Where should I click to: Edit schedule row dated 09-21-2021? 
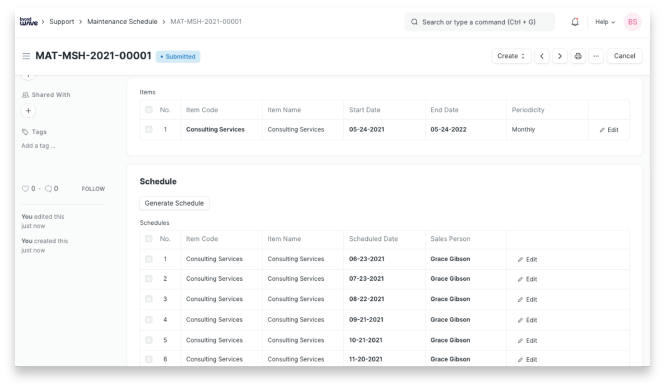pyautogui.click(x=527, y=320)
